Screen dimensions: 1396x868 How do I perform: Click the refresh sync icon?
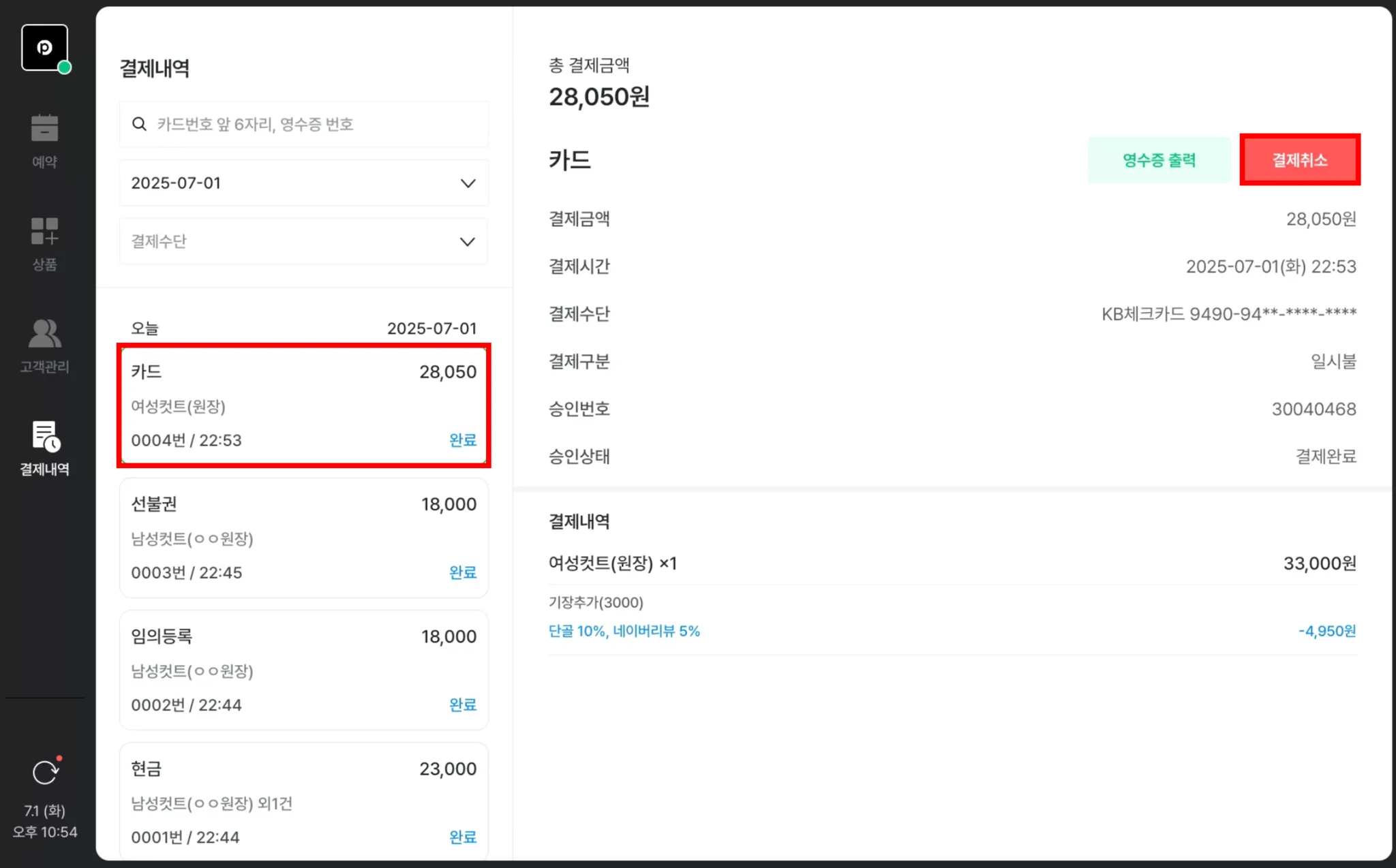click(45, 773)
